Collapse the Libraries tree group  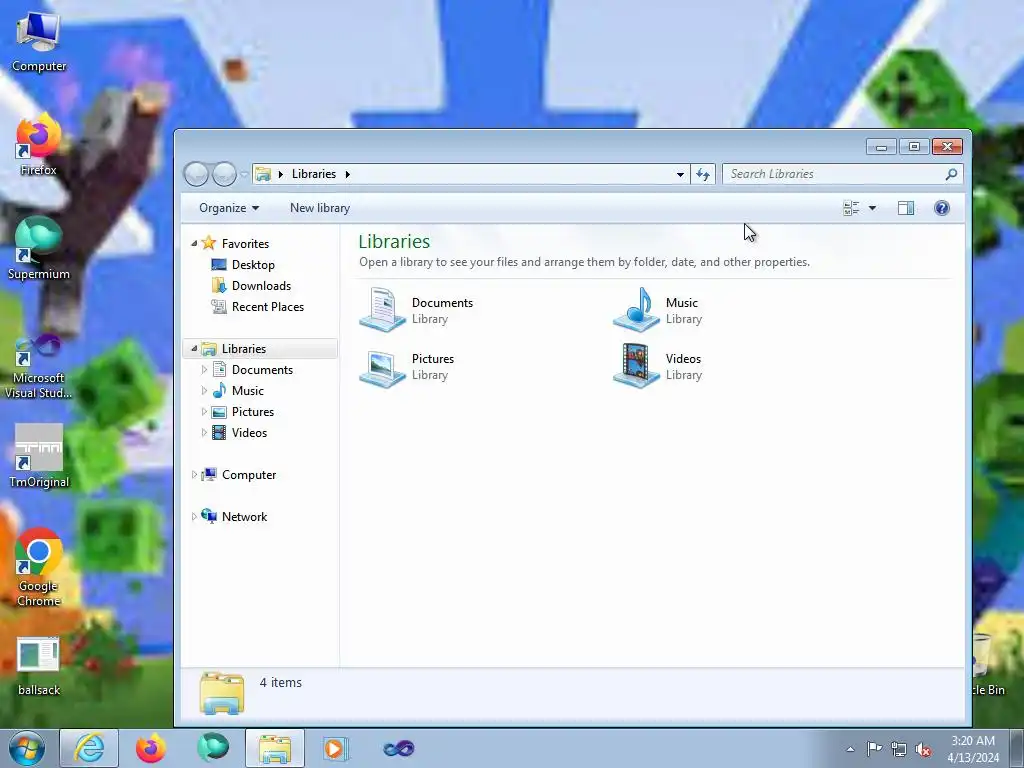[x=194, y=349]
